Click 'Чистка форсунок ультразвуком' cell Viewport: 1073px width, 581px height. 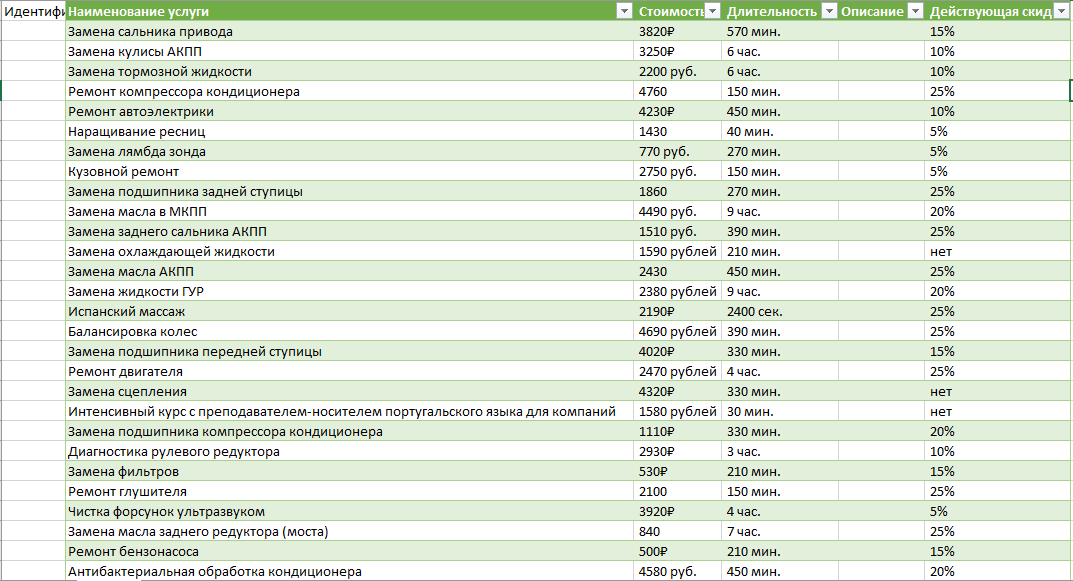click(x=350, y=511)
